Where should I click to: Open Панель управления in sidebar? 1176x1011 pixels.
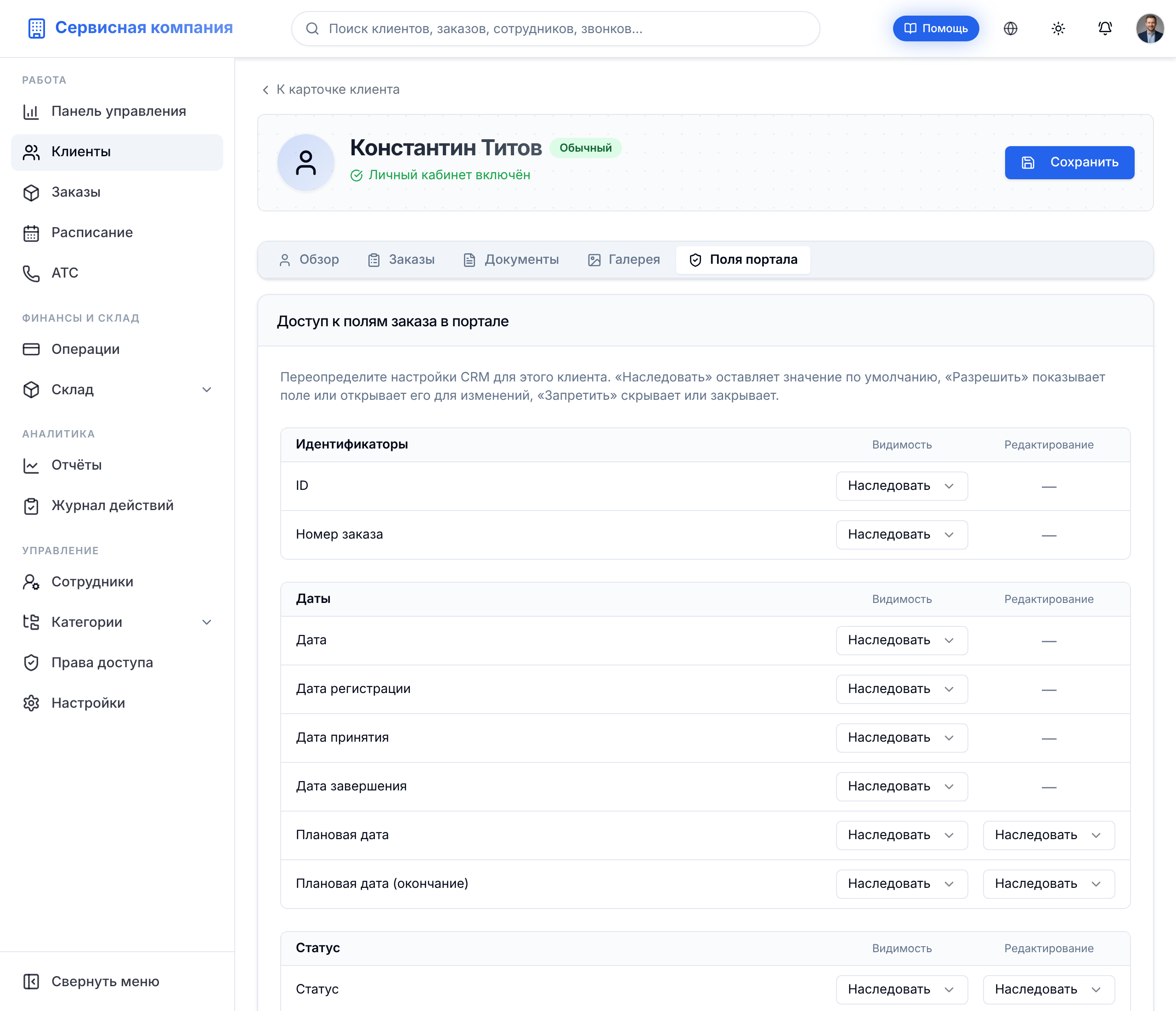(117, 111)
